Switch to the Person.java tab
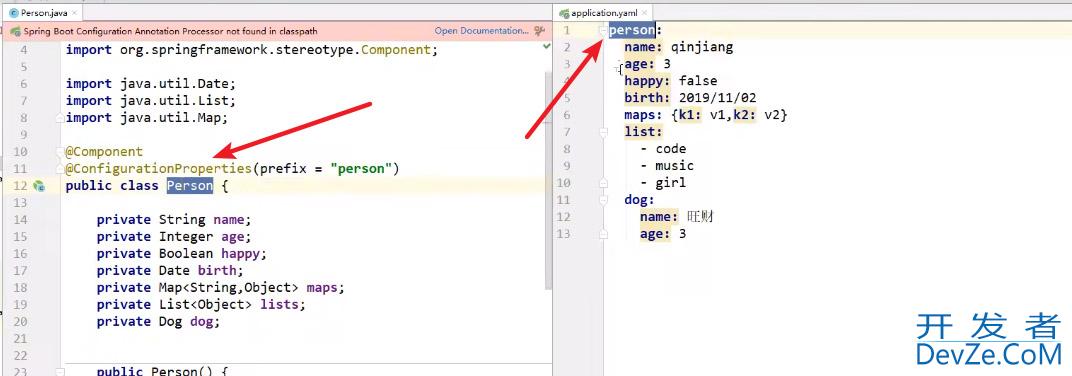 (x=43, y=12)
